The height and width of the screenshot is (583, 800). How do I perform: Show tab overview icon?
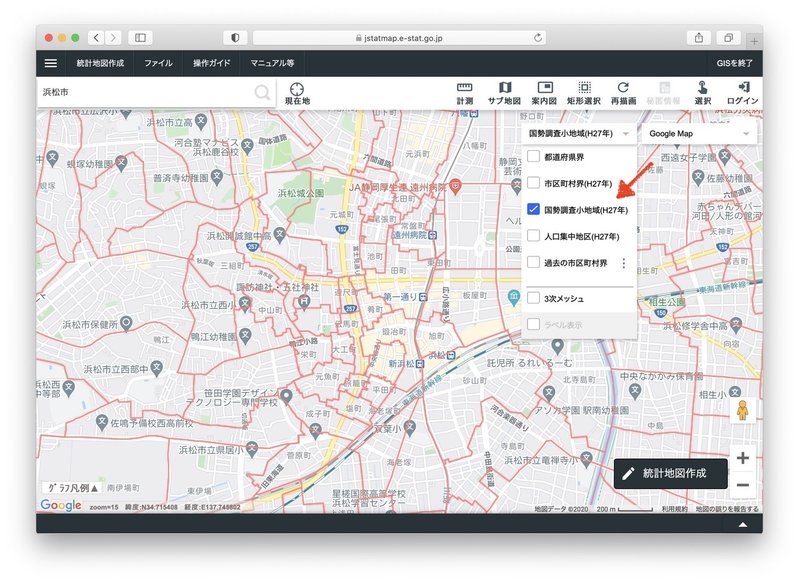(x=729, y=38)
